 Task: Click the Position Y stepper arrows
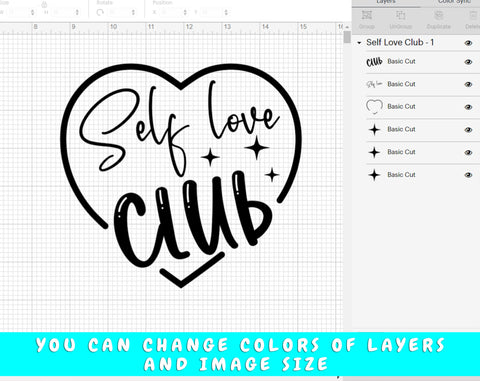pos(226,13)
